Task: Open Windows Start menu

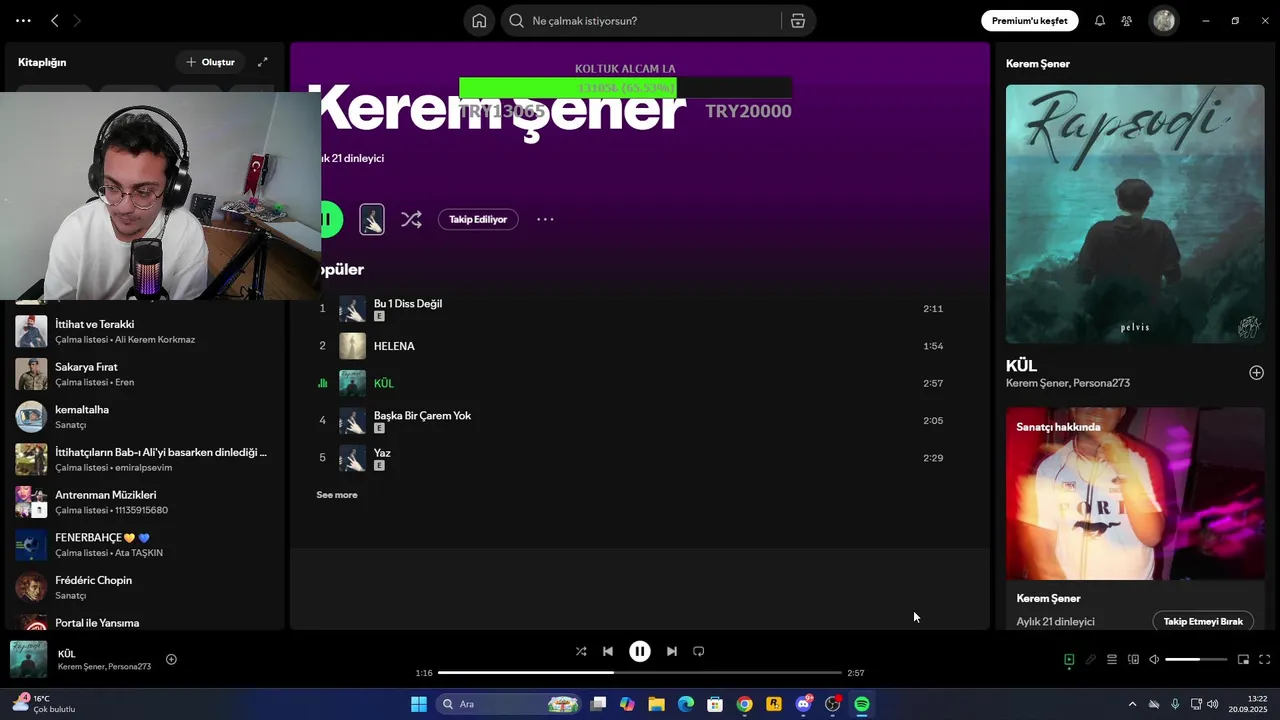Action: pos(419,704)
